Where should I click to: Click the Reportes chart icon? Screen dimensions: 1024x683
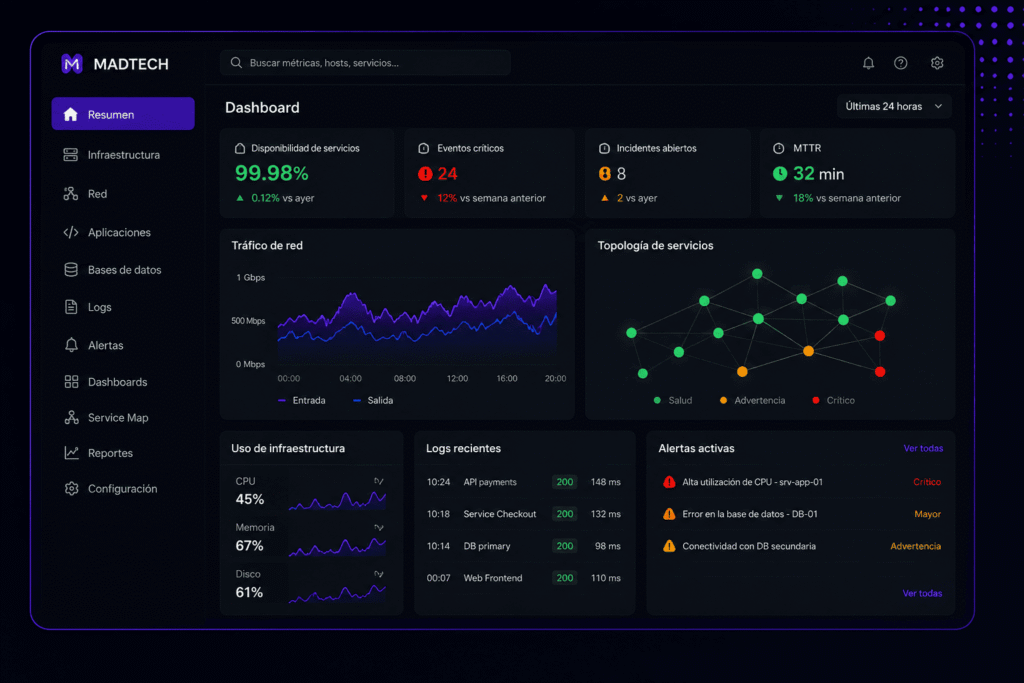71,453
